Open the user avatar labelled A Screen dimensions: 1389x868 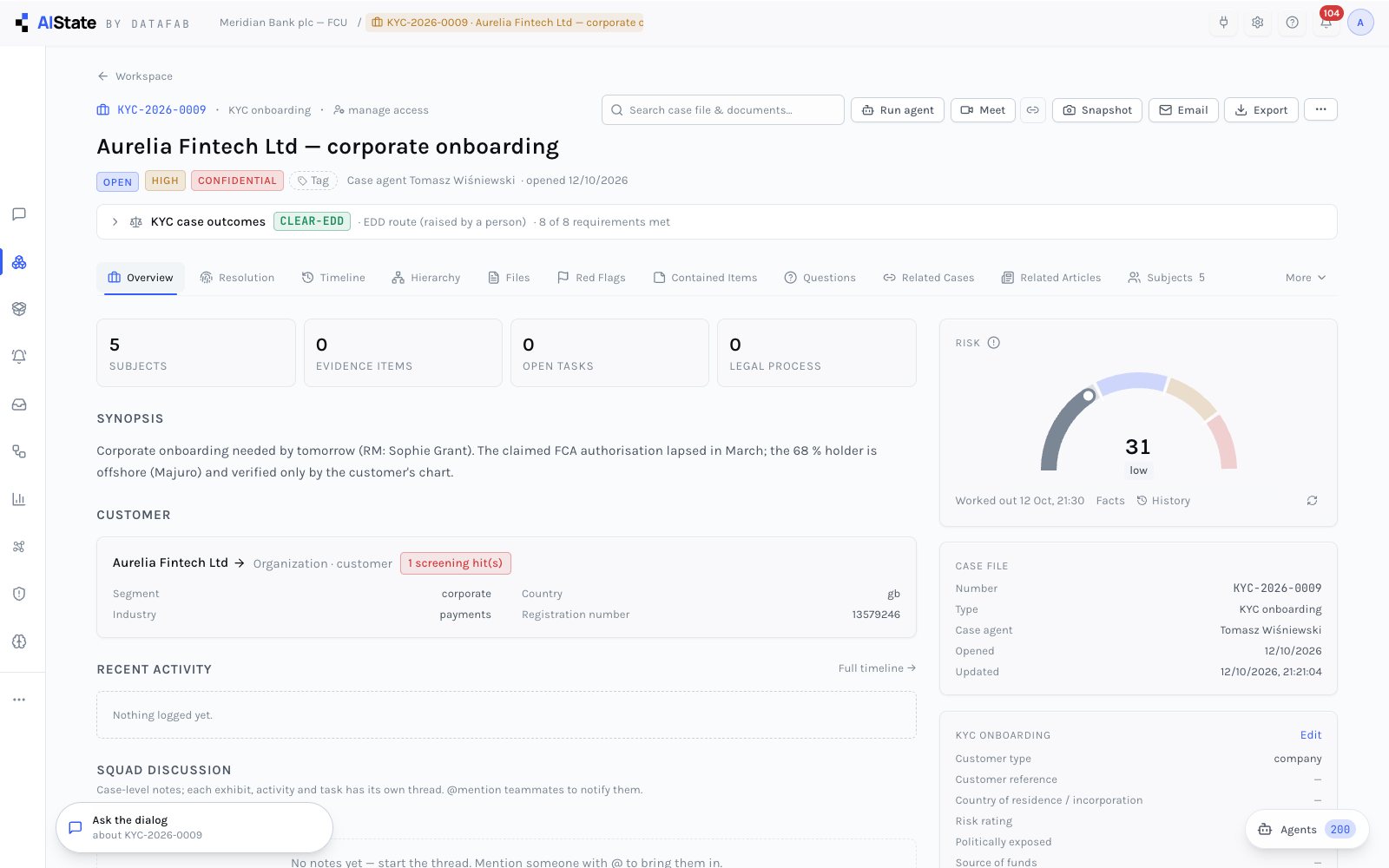tap(1360, 23)
